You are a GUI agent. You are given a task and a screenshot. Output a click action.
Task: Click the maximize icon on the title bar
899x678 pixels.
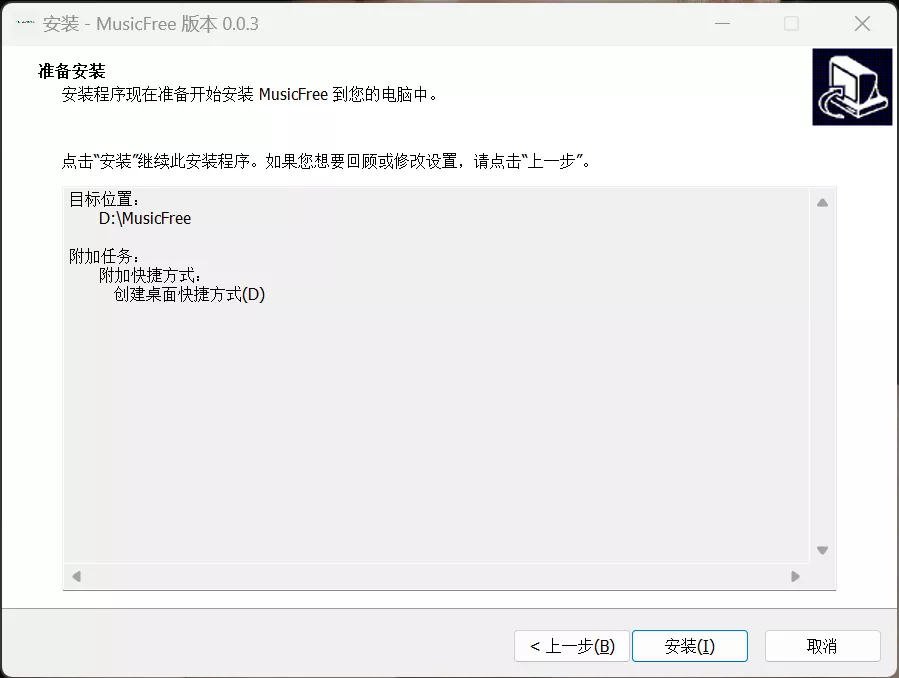790,23
